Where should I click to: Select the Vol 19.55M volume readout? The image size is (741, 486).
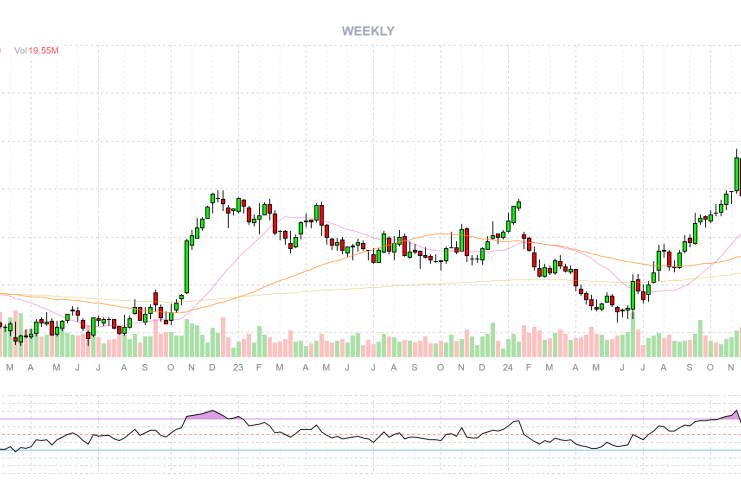(x=35, y=50)
